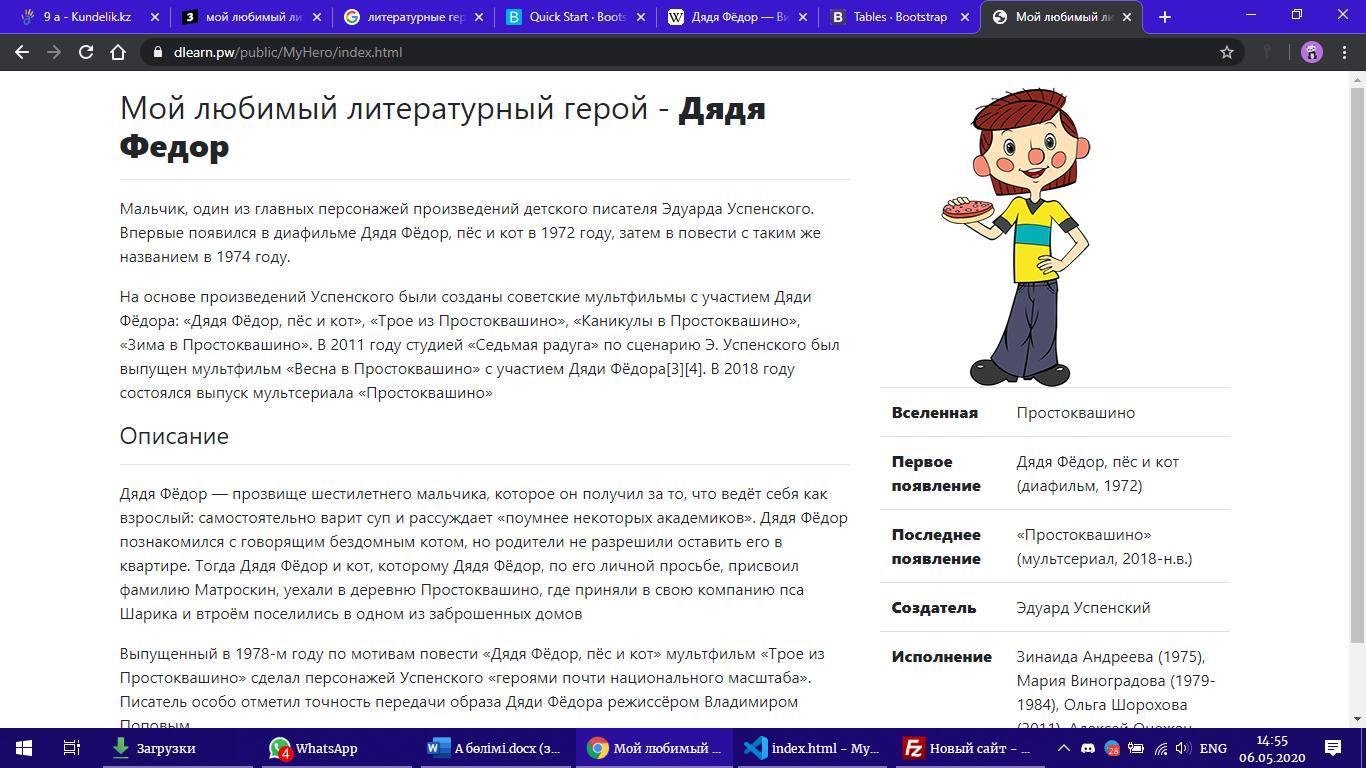
Task: Open the Wi-Fi network icon
Action: (x=1160, y=748)
